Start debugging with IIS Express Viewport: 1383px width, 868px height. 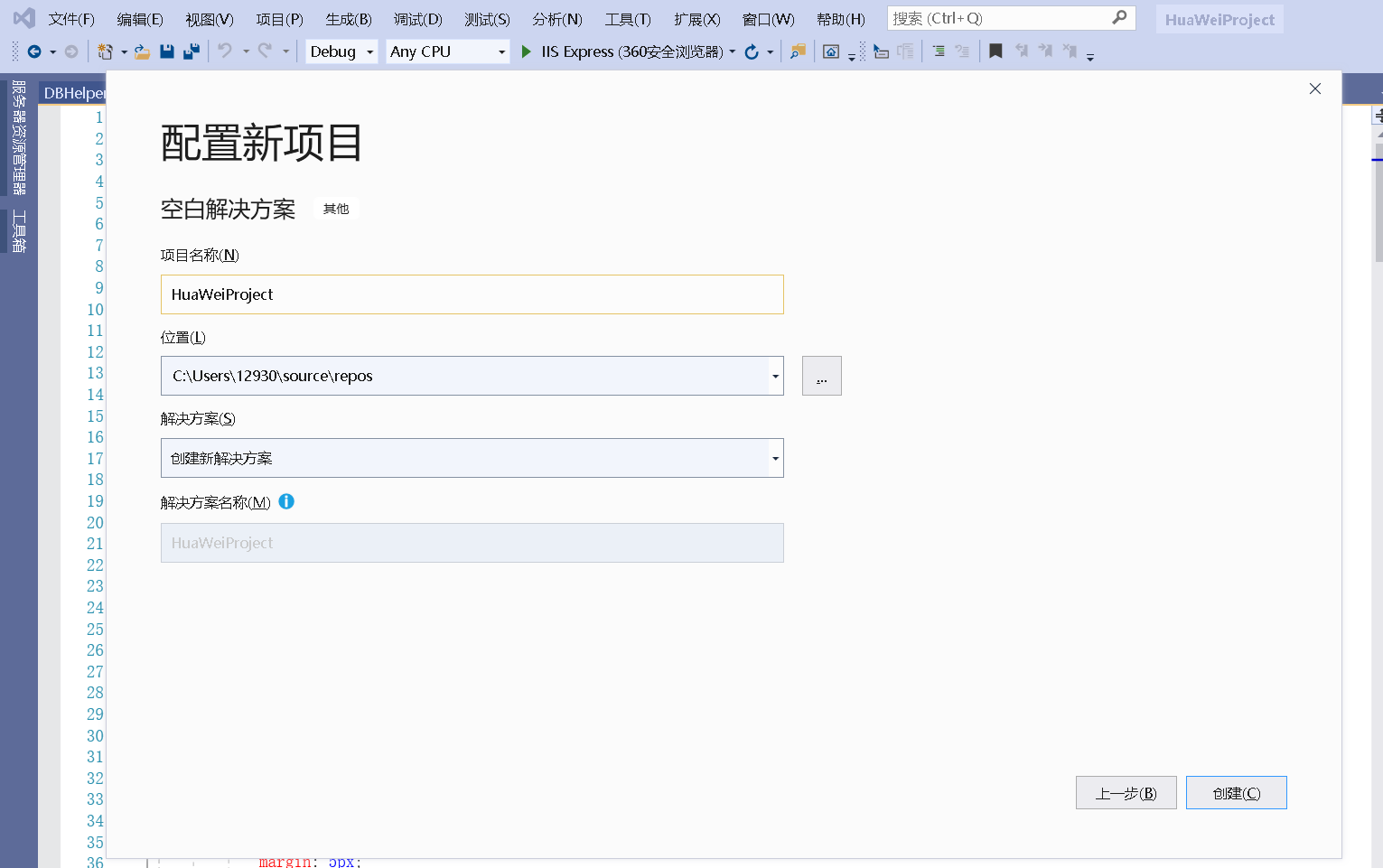tap(527, 51)
